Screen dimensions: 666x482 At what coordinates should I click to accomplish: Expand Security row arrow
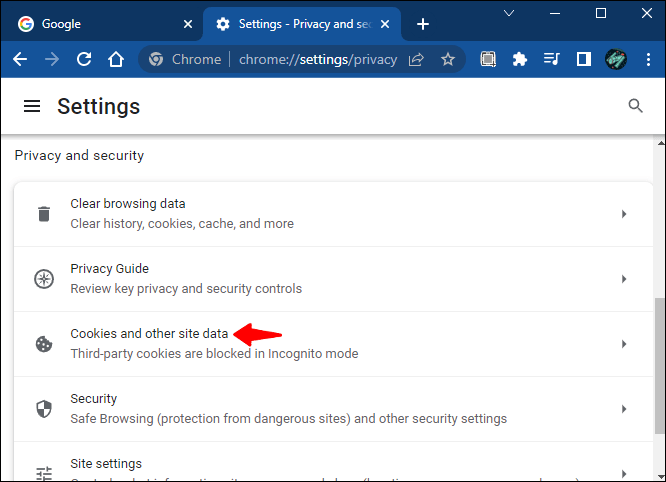[624, 409]
